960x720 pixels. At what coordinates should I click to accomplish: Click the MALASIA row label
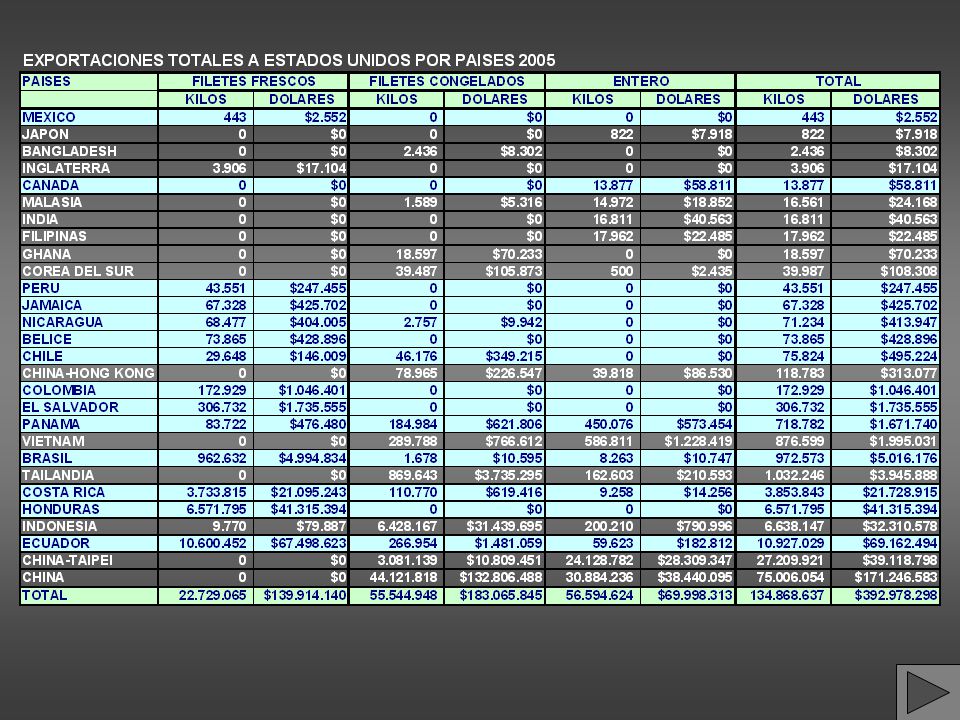52,202
